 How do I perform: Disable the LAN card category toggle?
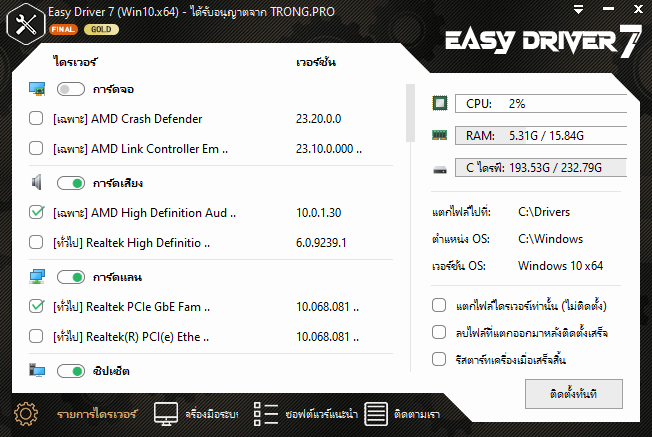coord(71,277)
